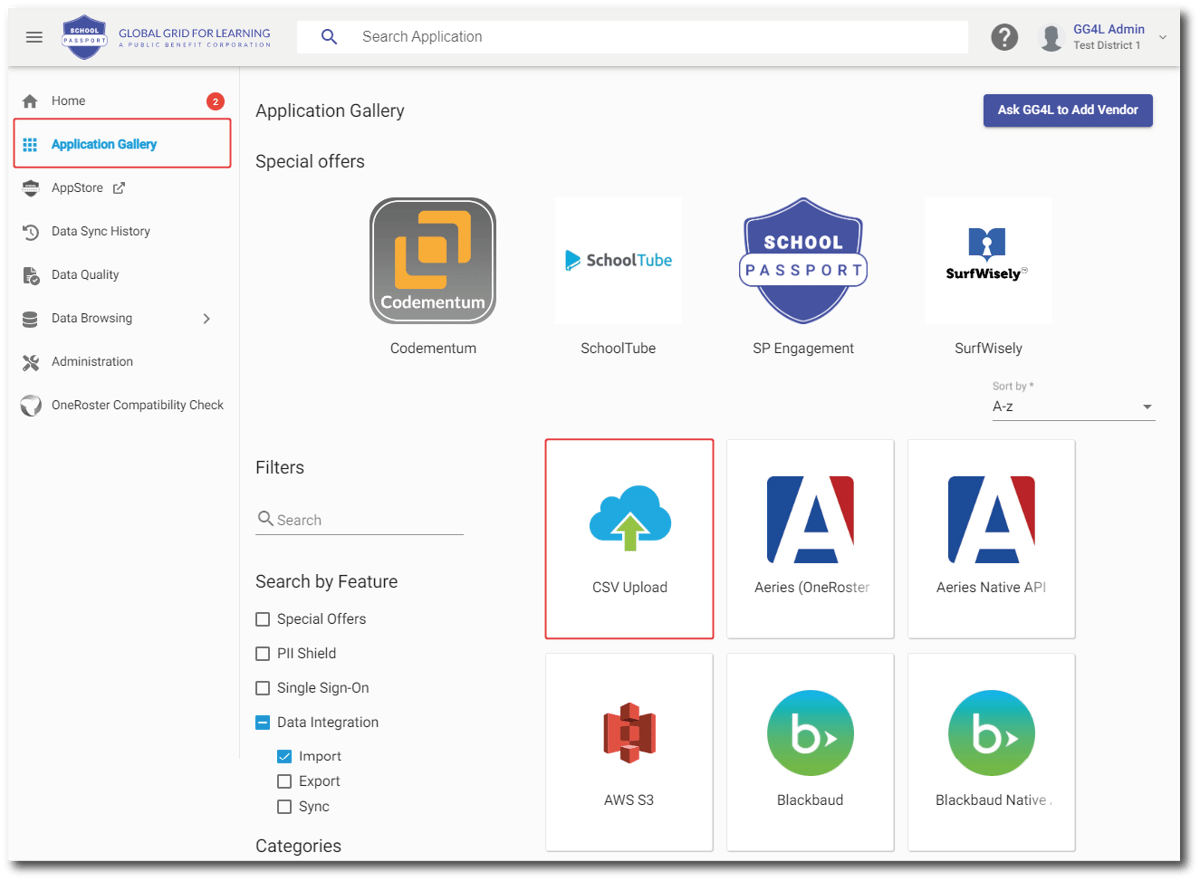The height and width of the screenshot is (881, 1200).
Task: Open the Blackbaud application tile
Action: click(810, 751)
